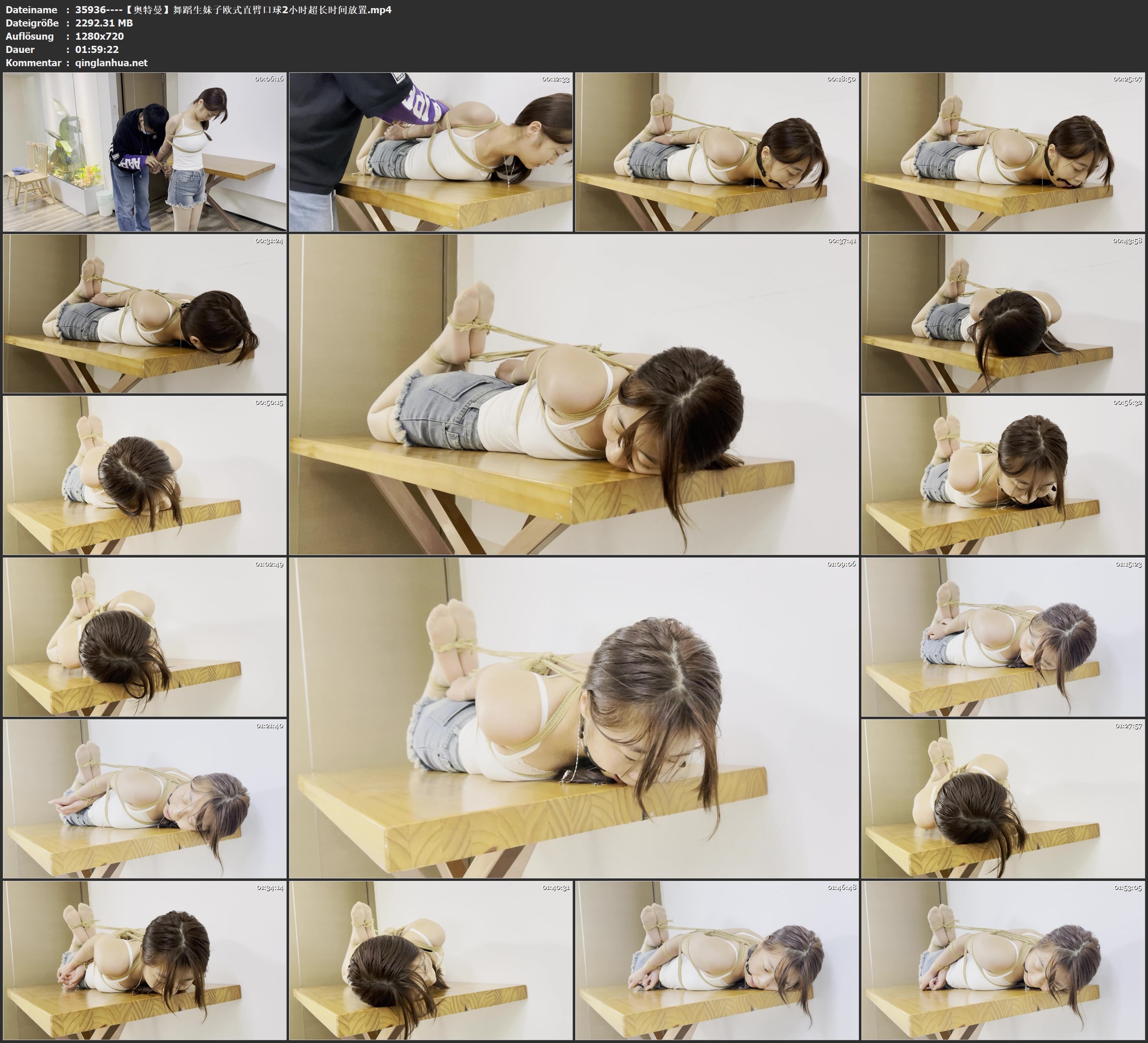Open the frame marked 00:12:33
The image size is (1148, 1043).
click(x=430, y=152)
